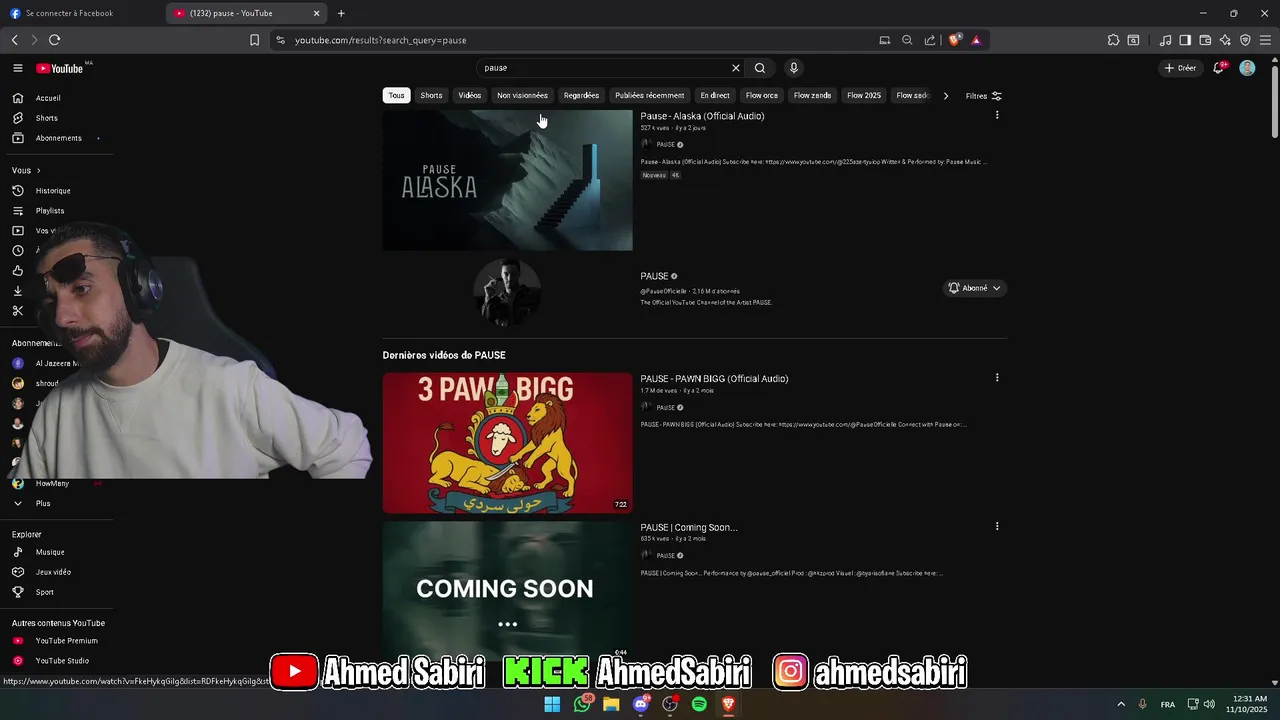Click the watch later clock icon
This screenshot has height=720, width=1280.
[x=18, y=251]
